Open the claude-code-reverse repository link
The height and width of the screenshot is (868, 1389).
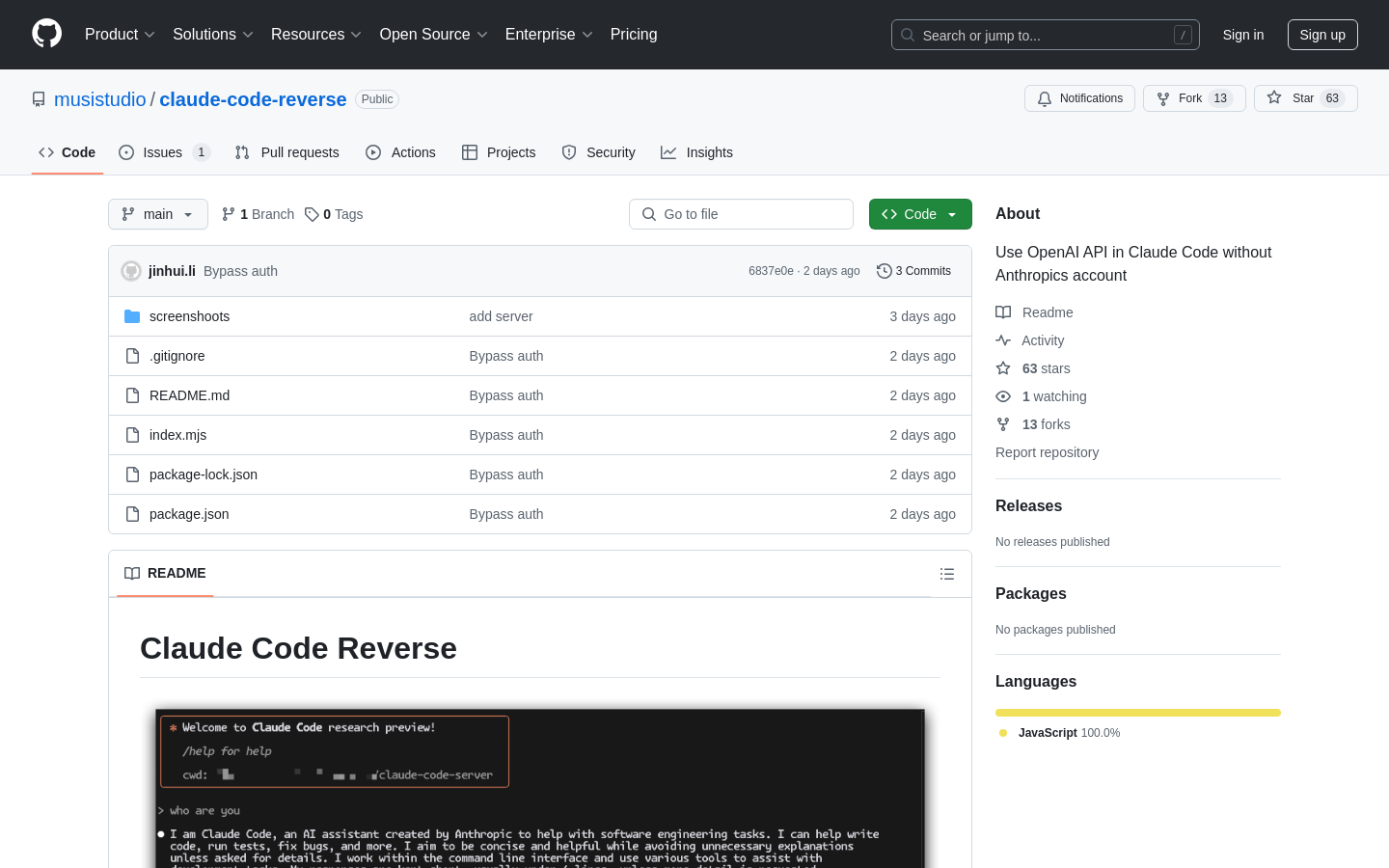(x=253, y=99)
